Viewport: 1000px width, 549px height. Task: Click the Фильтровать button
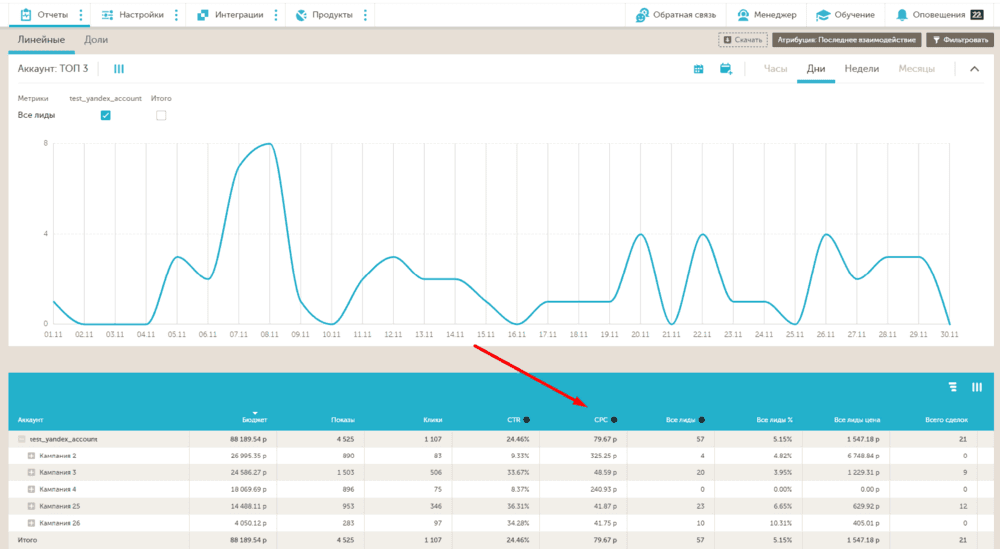960,40
